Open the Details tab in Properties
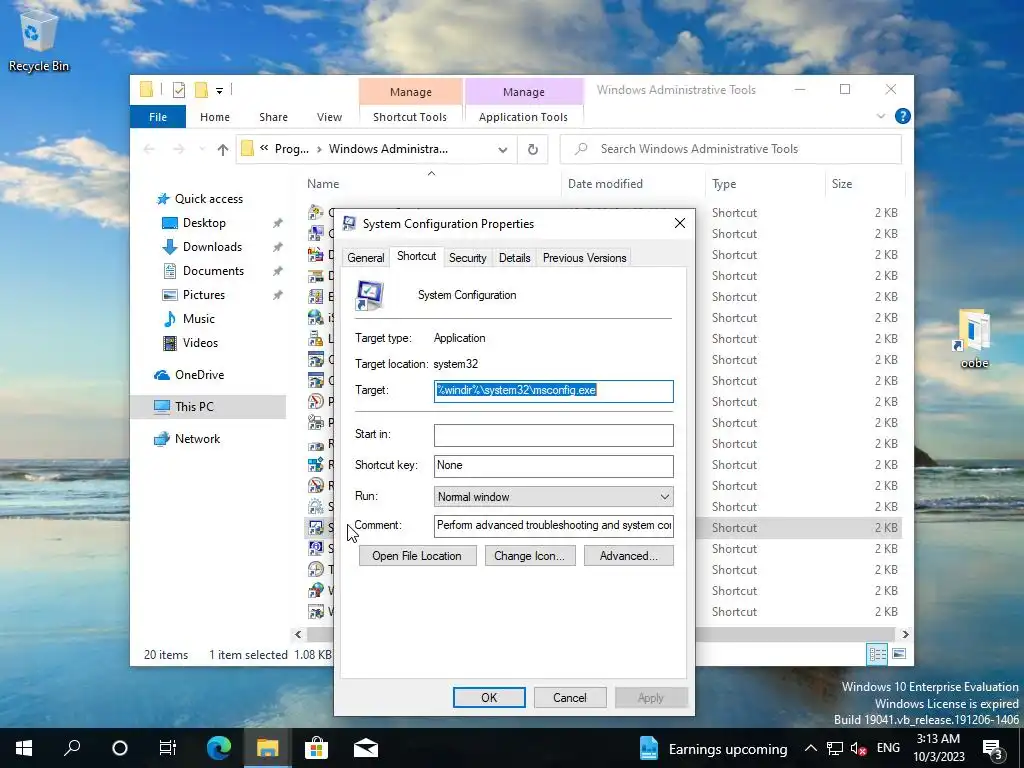The height and width of the screenshot is (768, 1024). coord(515,258)
